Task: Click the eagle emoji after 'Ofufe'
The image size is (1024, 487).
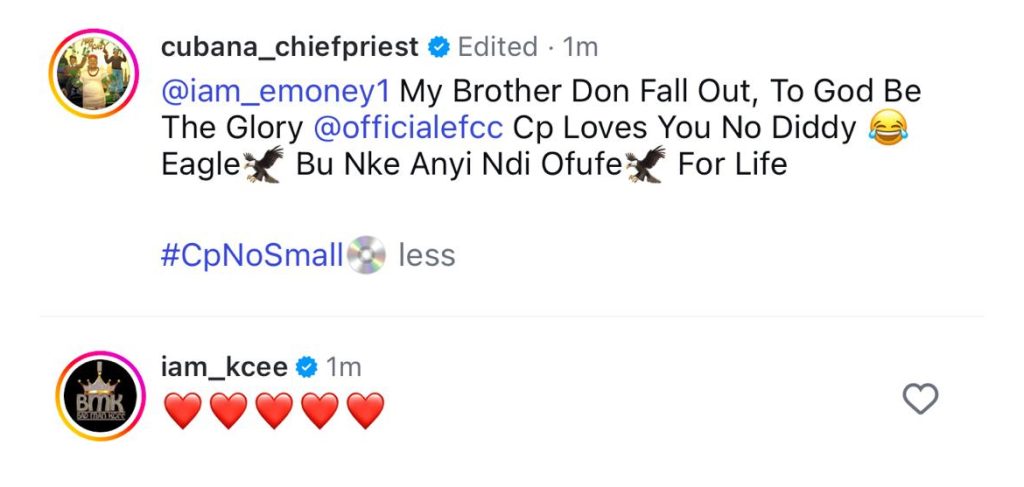Action: pyautogui.click(x=646, y=165)
